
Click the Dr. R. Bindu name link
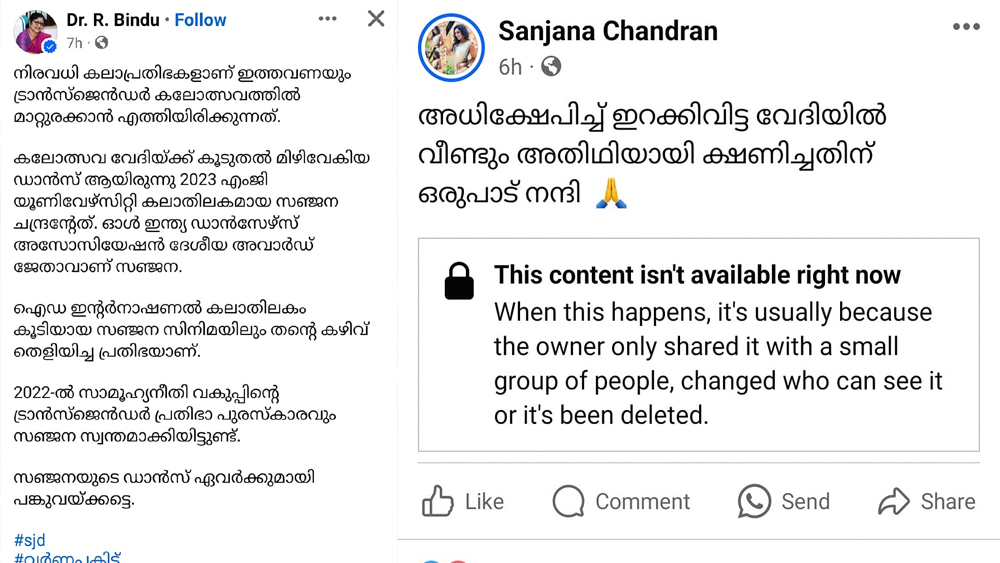111,20
